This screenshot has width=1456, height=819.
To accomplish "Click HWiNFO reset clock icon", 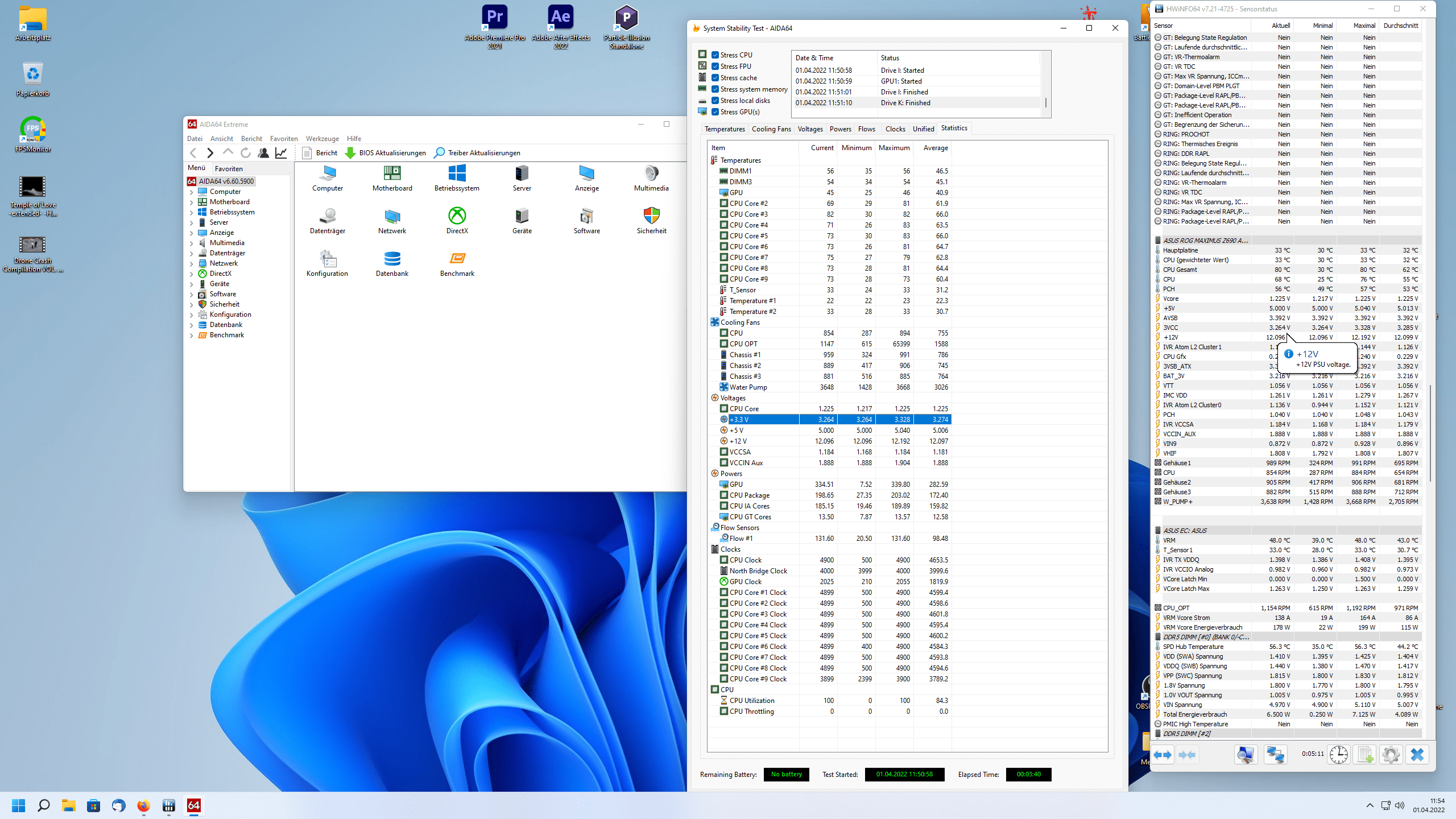I will 1339,755.
